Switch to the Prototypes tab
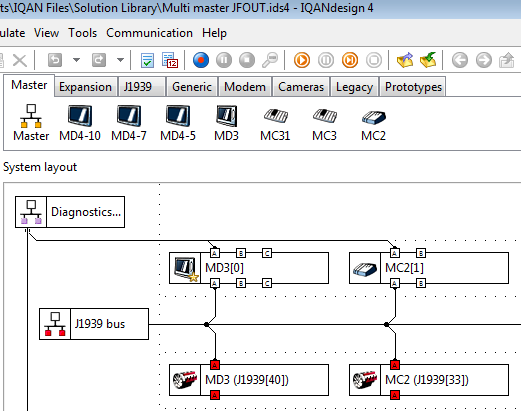 (x=413, y=87)
